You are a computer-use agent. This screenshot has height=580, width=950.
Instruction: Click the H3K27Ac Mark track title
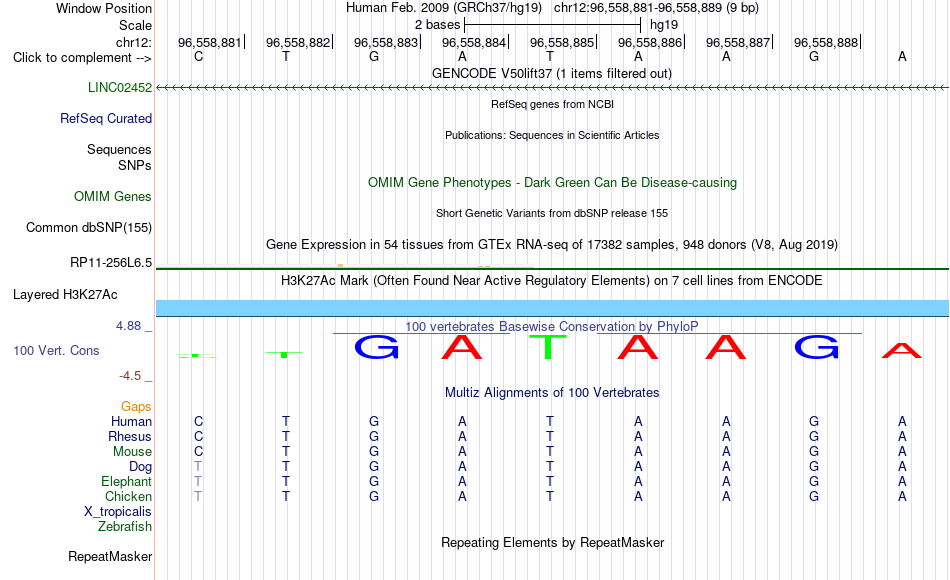pos(552,281)
